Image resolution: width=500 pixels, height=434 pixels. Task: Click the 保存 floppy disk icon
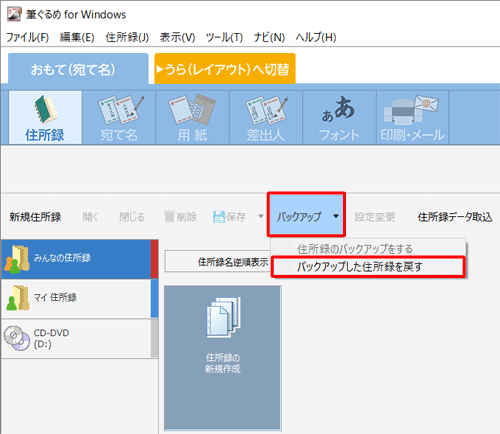tap(219, 217)
